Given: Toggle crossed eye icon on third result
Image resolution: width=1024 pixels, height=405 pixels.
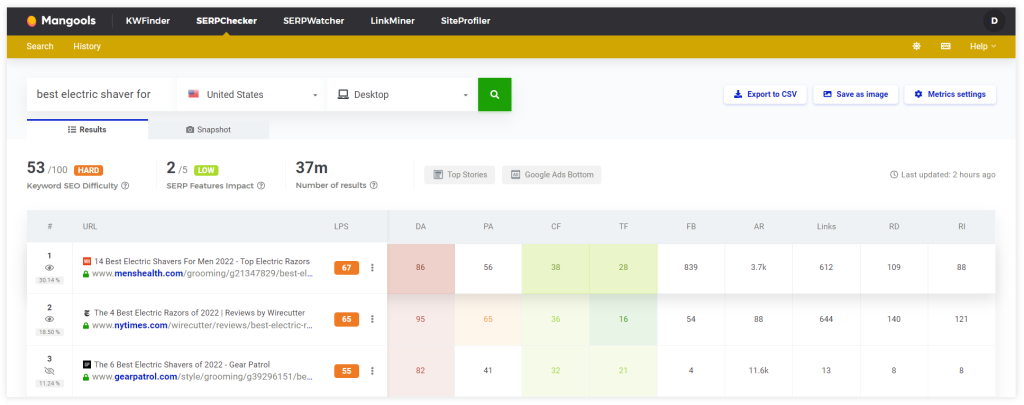Looking at the screenshot, I should coord(49,370).
